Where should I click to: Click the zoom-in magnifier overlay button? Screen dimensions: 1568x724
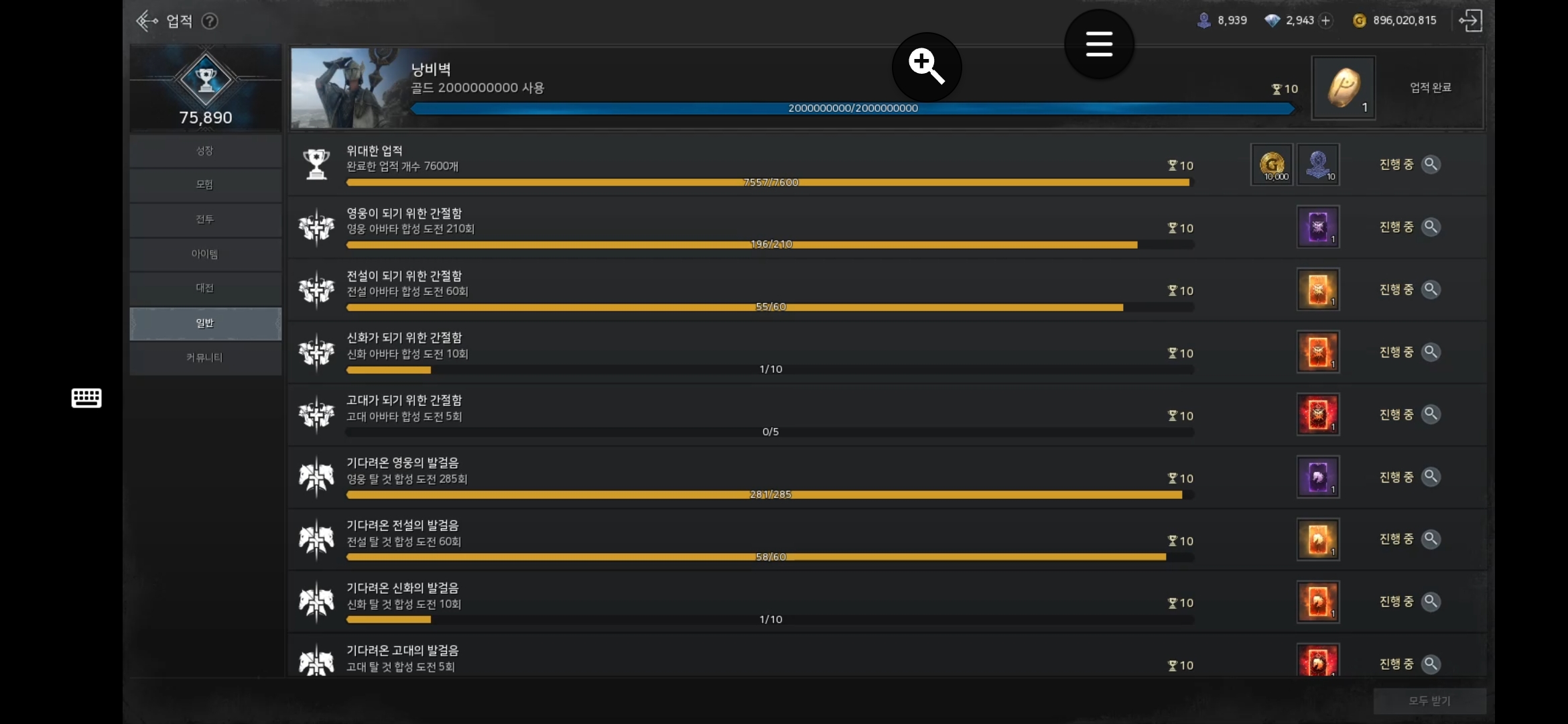click(927, 67)
